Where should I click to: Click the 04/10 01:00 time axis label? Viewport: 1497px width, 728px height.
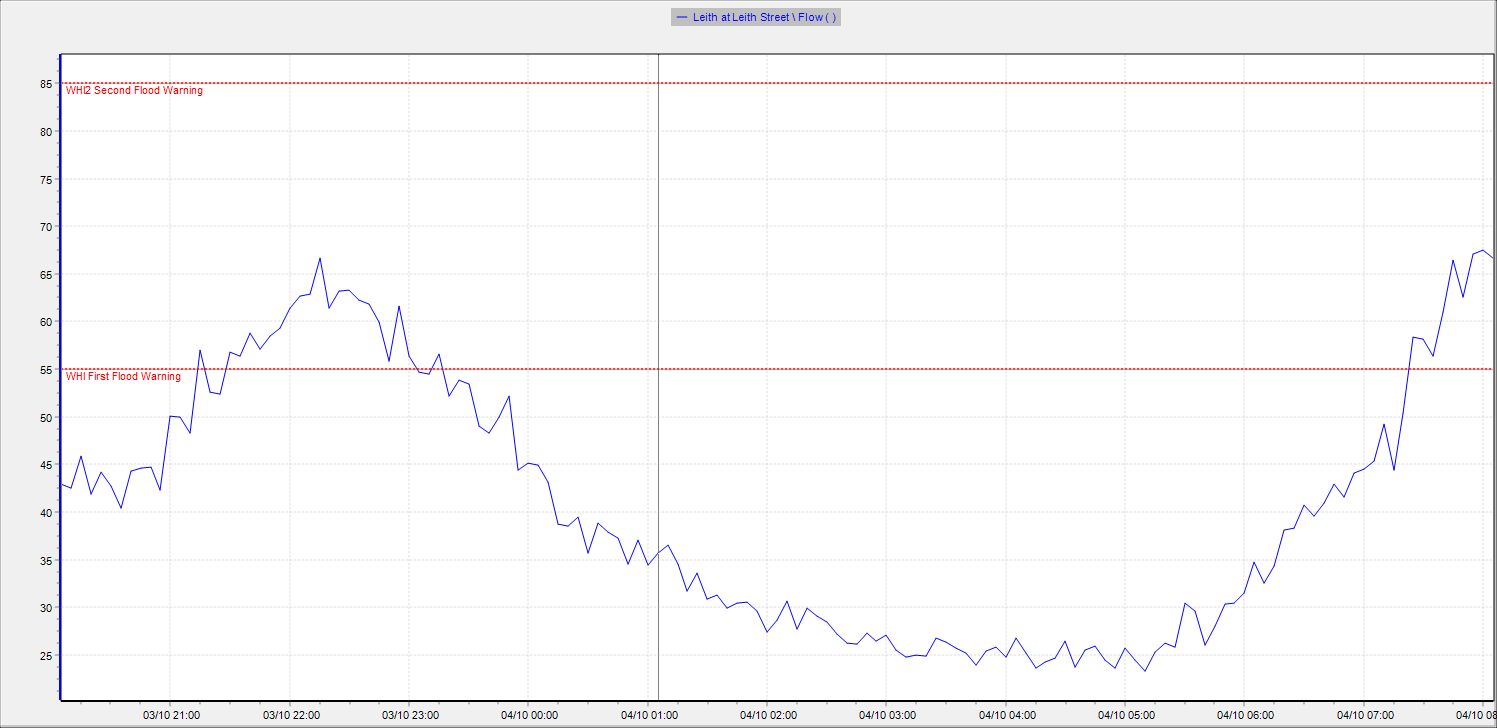pyautogui.click(x=649, y=715)
